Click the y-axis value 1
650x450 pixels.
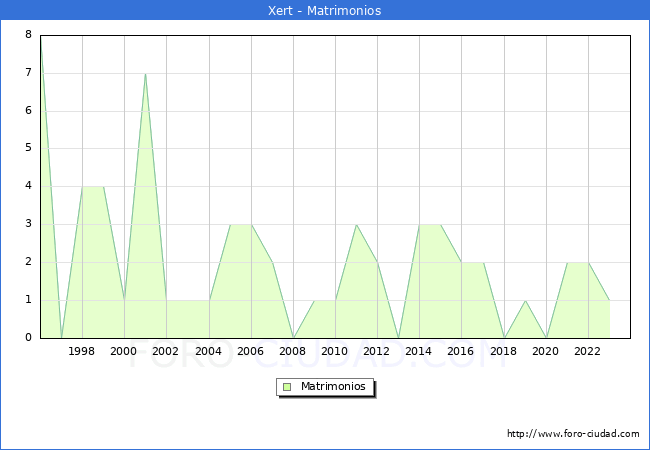tap(28, 299)
